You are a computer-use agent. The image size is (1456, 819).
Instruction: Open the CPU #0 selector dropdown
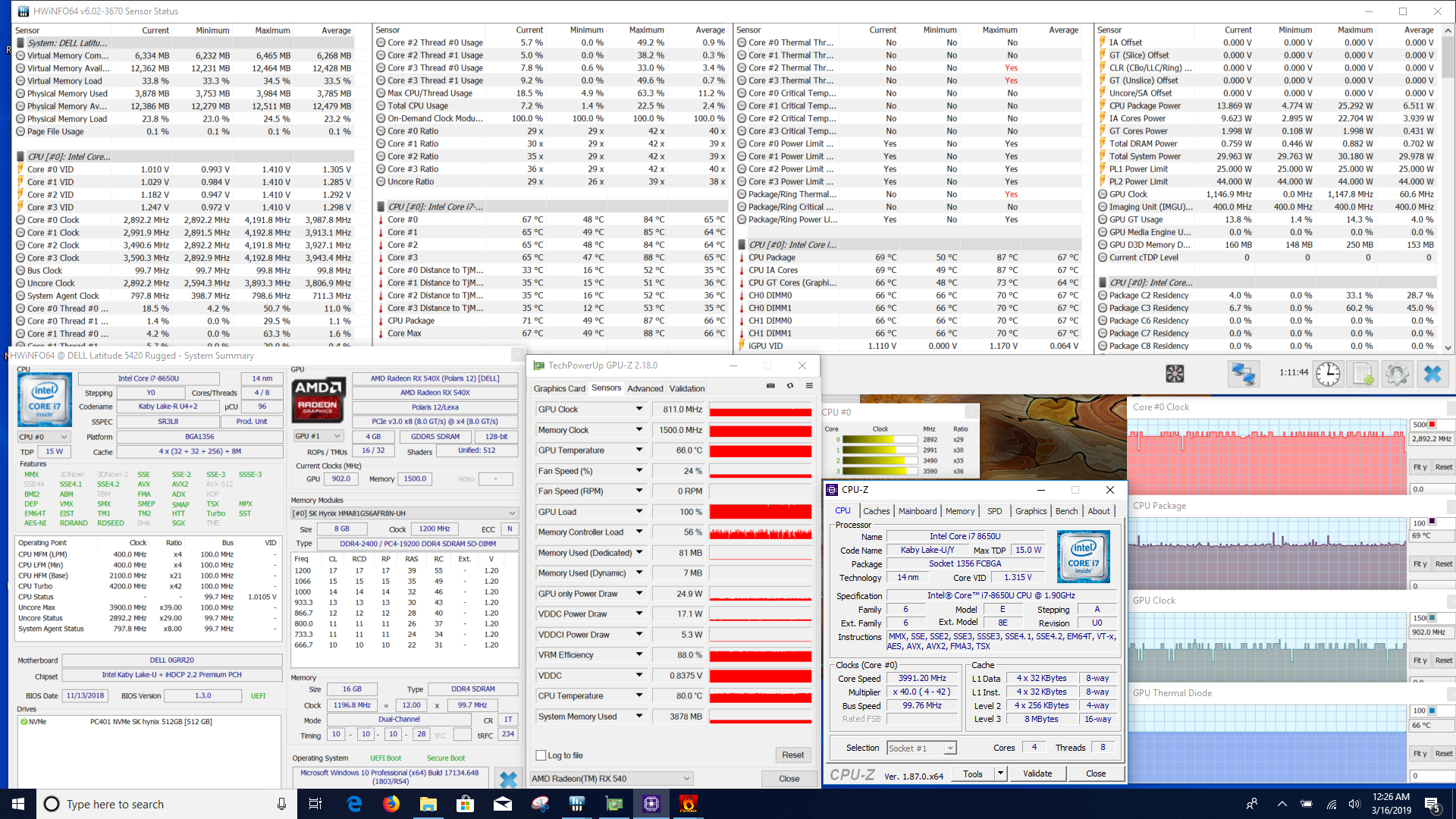pyautogui.click(x=44, y=438)
